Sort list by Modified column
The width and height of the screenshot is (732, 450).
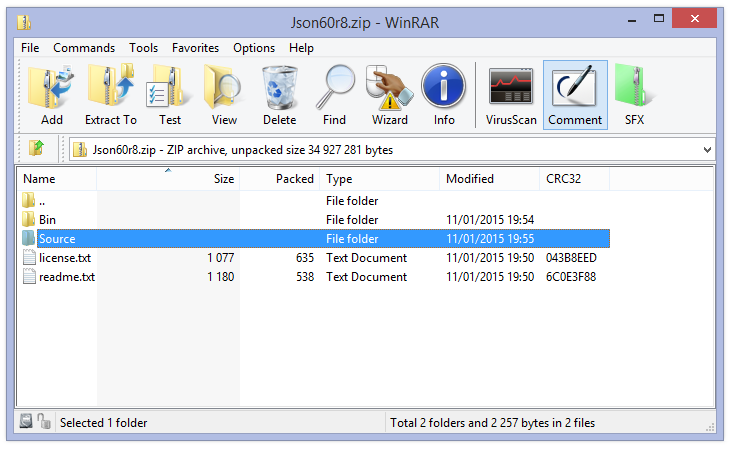pyautogui.click(x=489, y=179)
